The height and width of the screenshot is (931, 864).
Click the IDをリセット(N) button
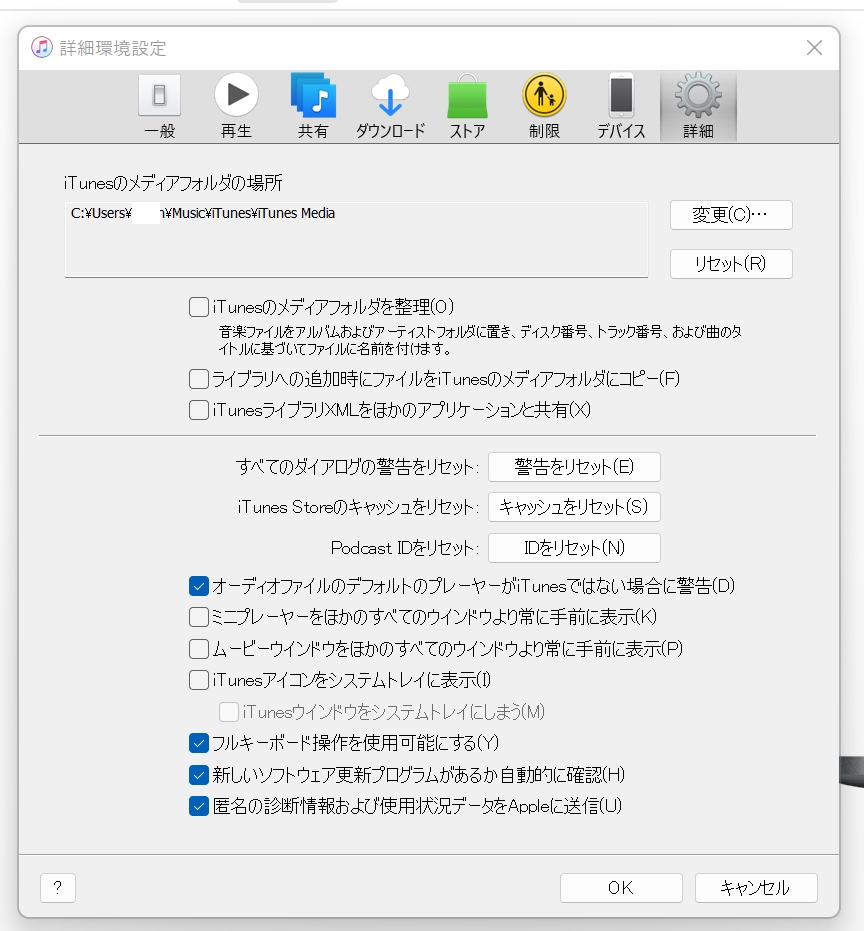pos(574,547)
